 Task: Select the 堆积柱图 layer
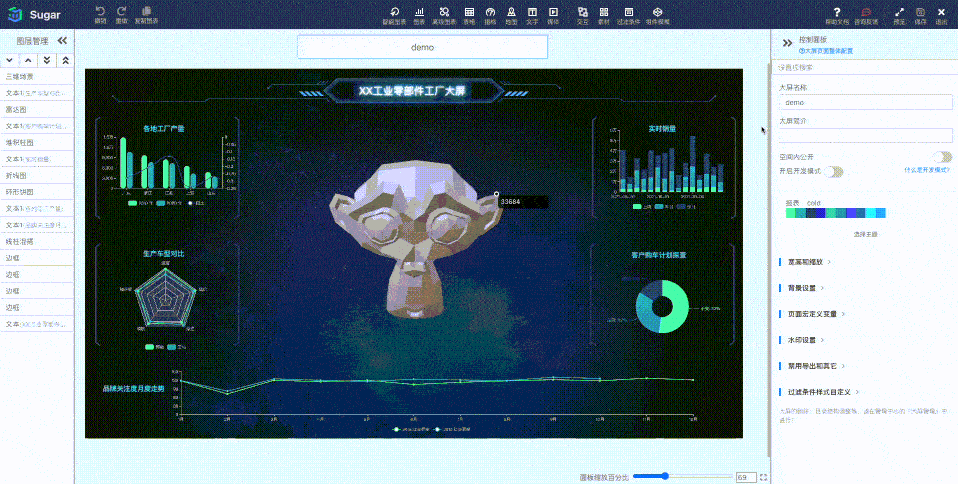(x=37, y=142)
